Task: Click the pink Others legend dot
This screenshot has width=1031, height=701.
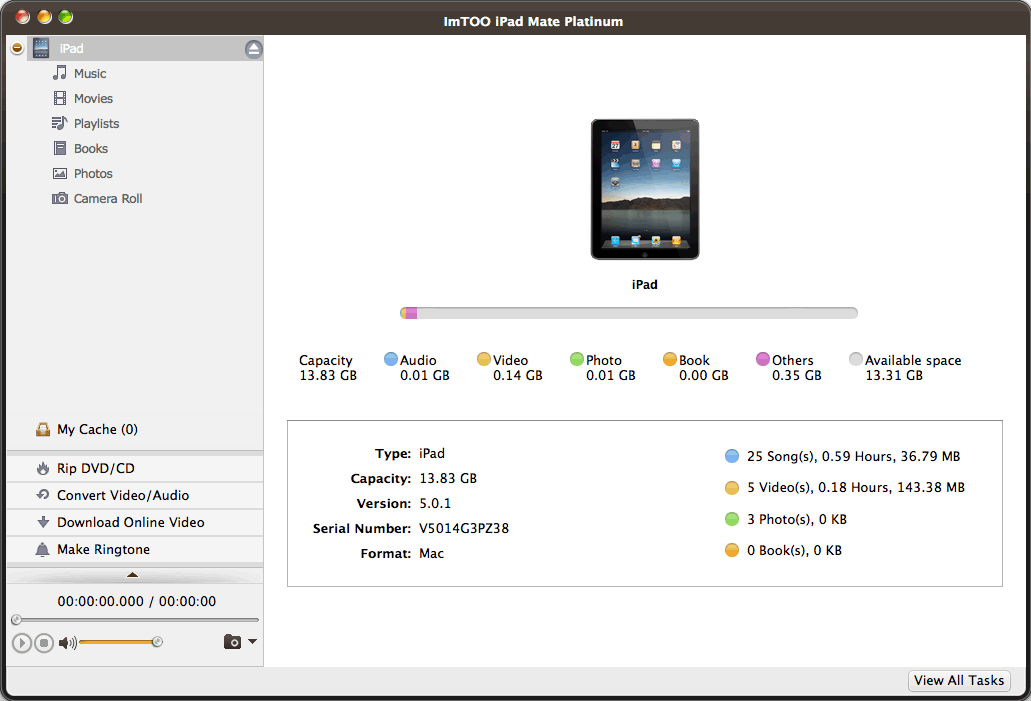Action: pyautogui.click(x=763, y=359)
